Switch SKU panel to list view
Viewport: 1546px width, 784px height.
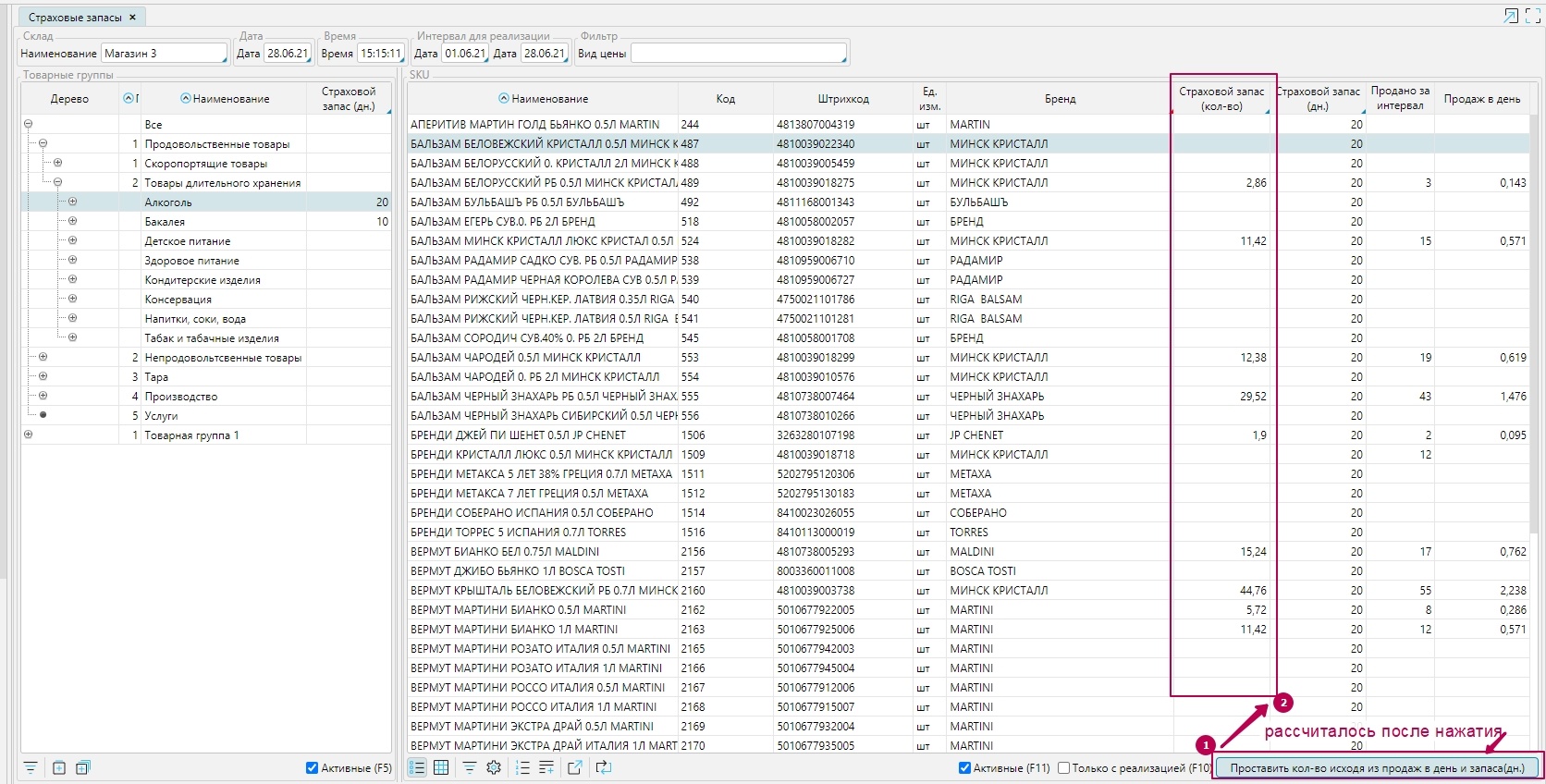(417, 767)
